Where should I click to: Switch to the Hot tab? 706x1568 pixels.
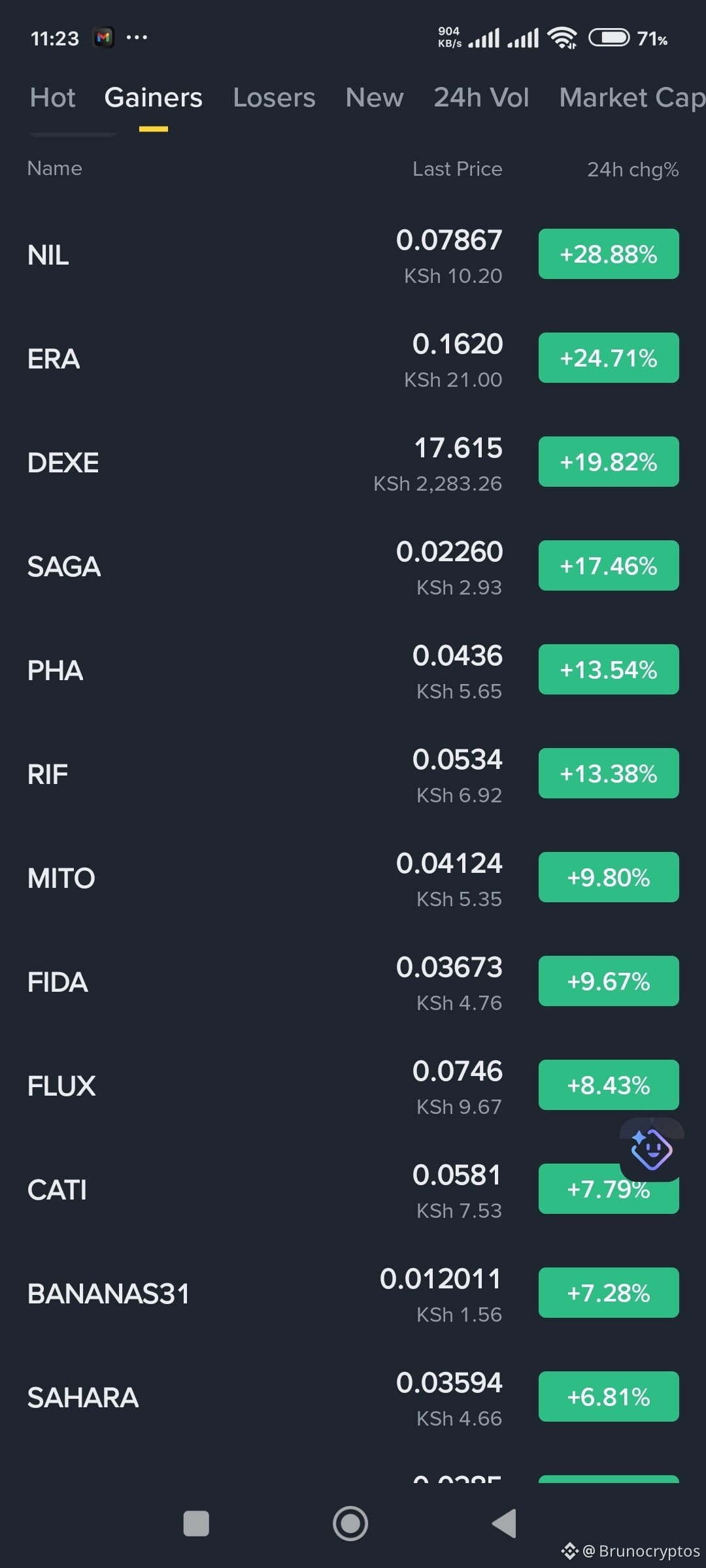pyautogui.click(x=52, y=97)
